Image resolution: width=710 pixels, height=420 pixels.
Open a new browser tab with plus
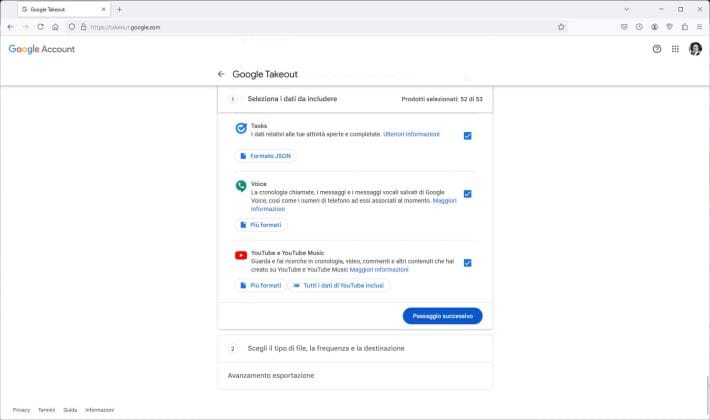point(119,10)
